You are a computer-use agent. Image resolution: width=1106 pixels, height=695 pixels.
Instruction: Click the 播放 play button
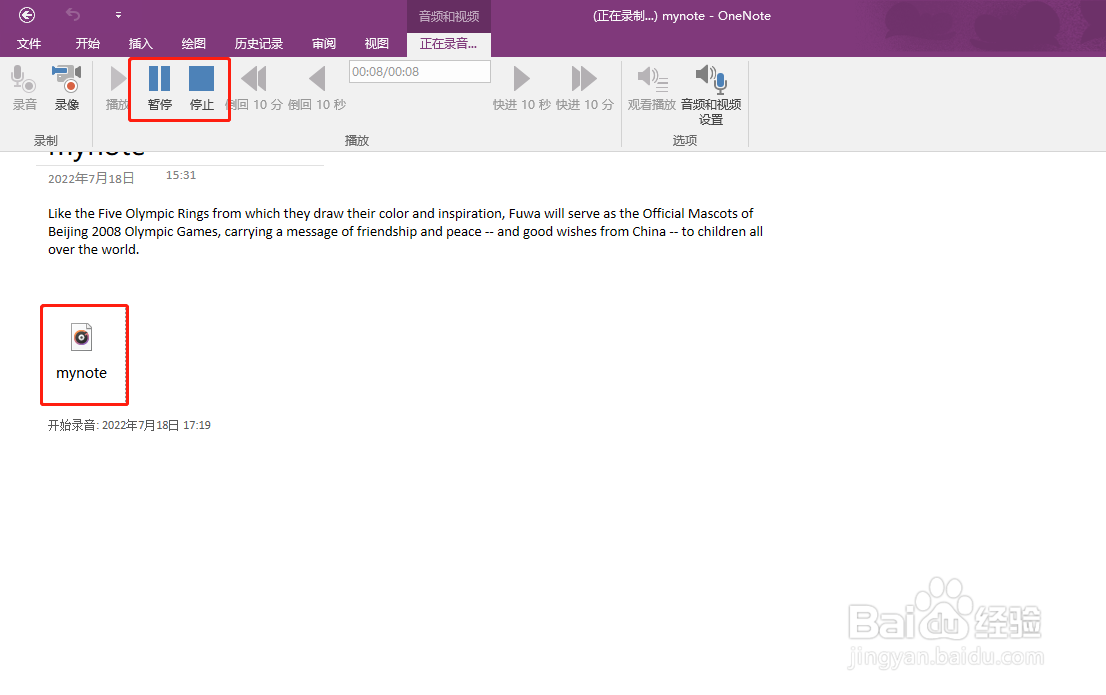(x=118, y=88)
